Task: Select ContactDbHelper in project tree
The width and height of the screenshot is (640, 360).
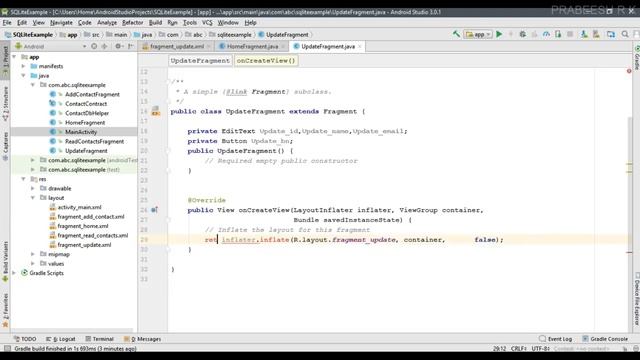Action: [87, 113]
